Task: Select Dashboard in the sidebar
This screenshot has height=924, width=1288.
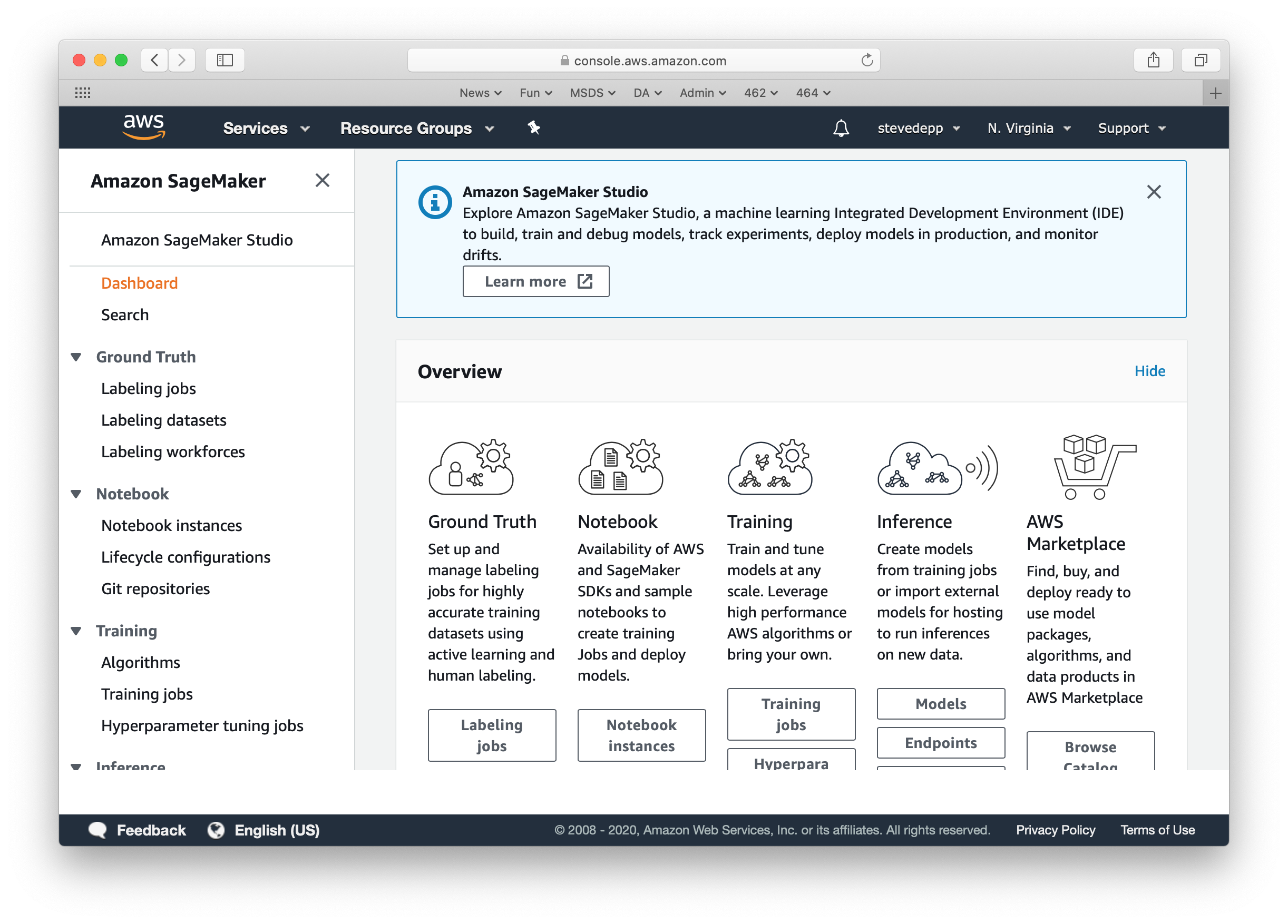Action: click(139, 283)
